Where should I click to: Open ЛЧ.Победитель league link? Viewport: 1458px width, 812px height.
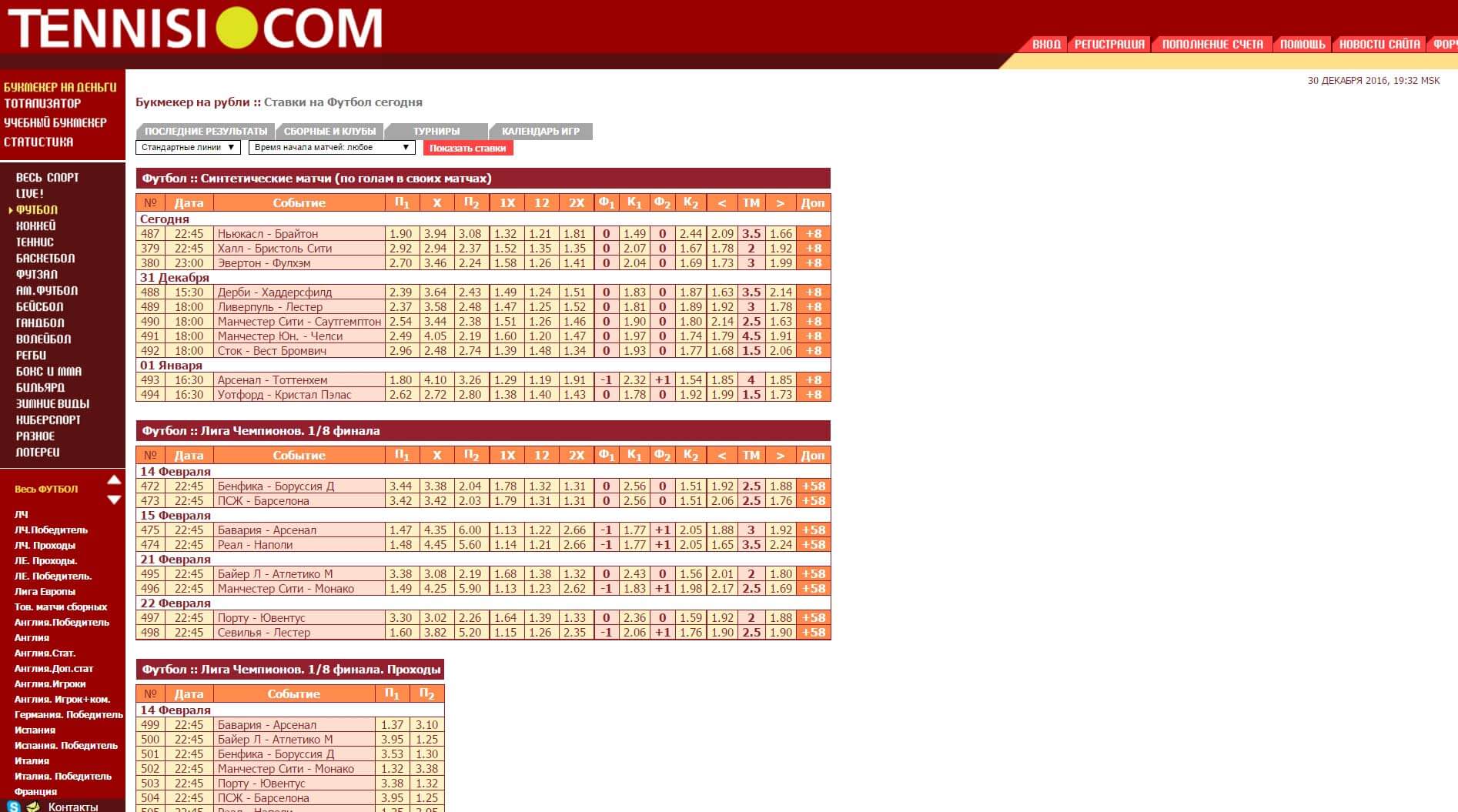coord(51,530)
